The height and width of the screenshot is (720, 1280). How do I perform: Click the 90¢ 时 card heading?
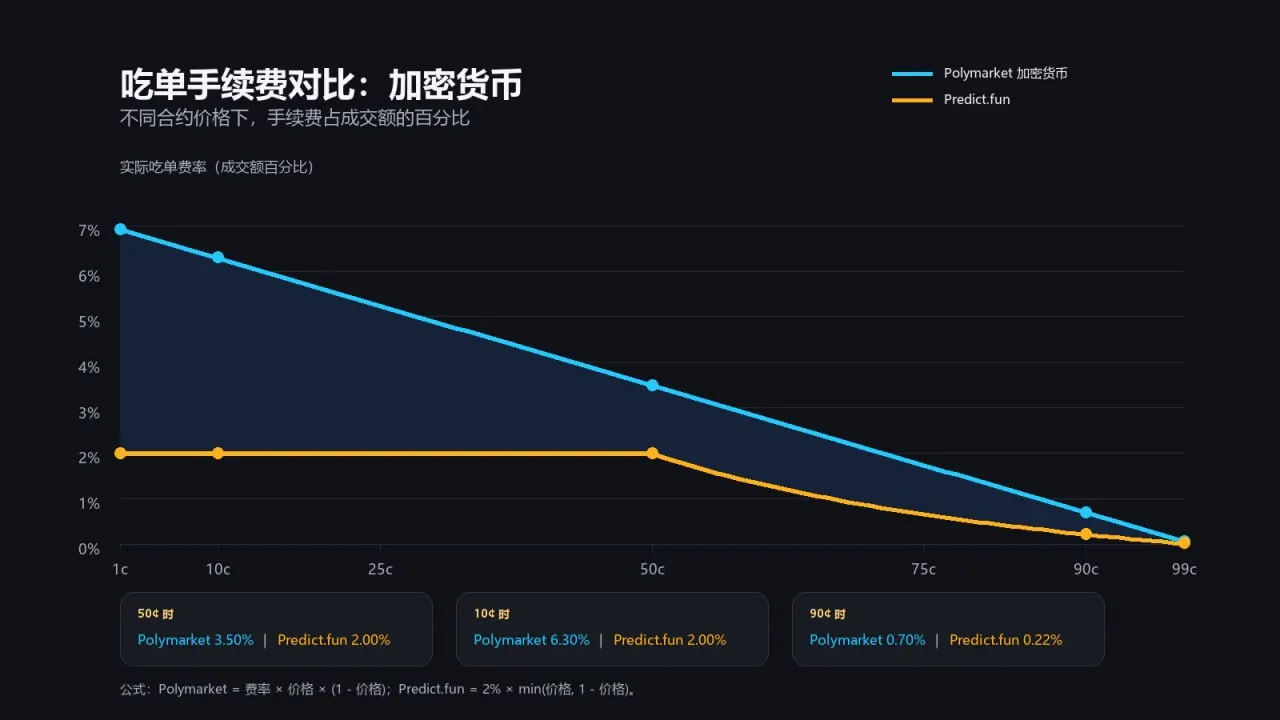[x=828, y=614]
